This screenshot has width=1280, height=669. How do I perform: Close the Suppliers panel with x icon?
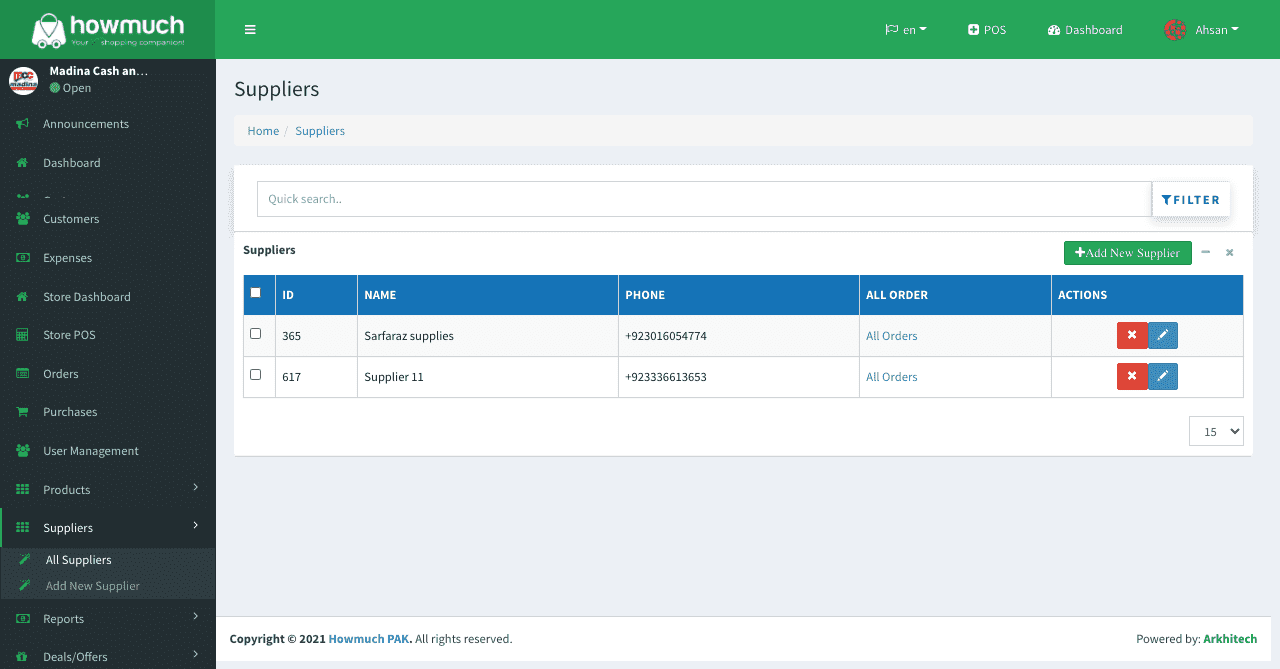(1230, 253)
